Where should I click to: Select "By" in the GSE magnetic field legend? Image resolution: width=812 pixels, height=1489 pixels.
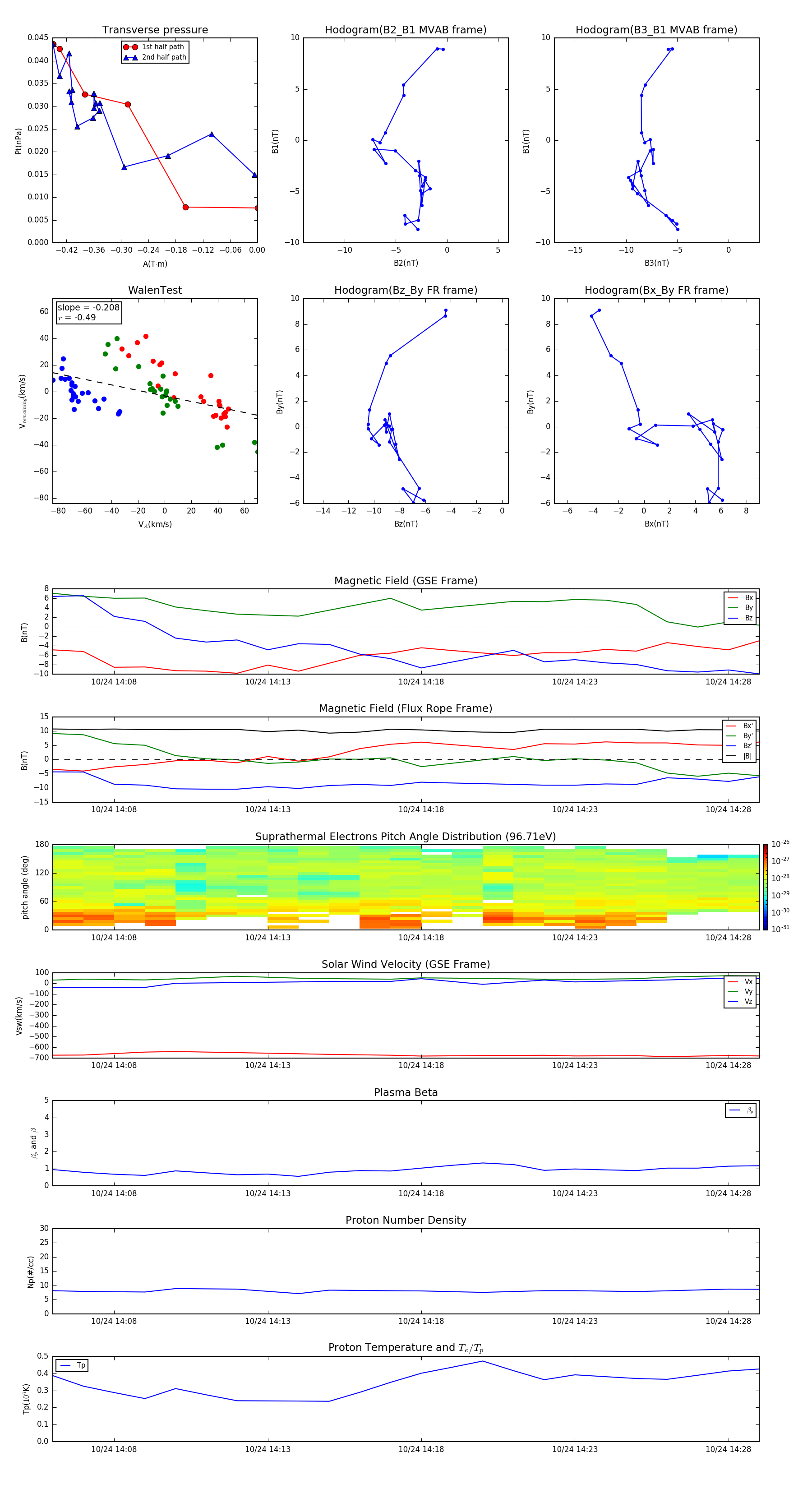(x=741, y=607)
